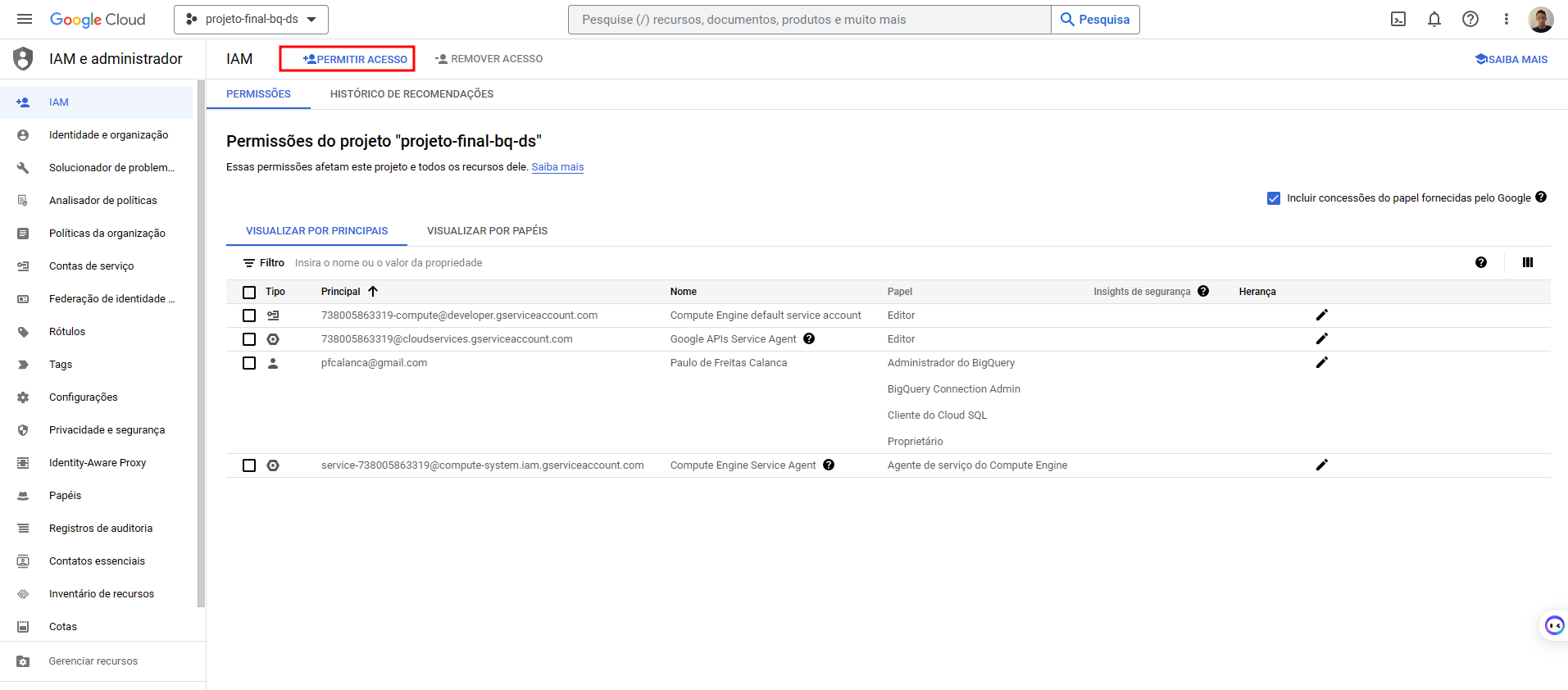
Task: Open Contatos essenciais in sidebar
Action: click(97, 561)
